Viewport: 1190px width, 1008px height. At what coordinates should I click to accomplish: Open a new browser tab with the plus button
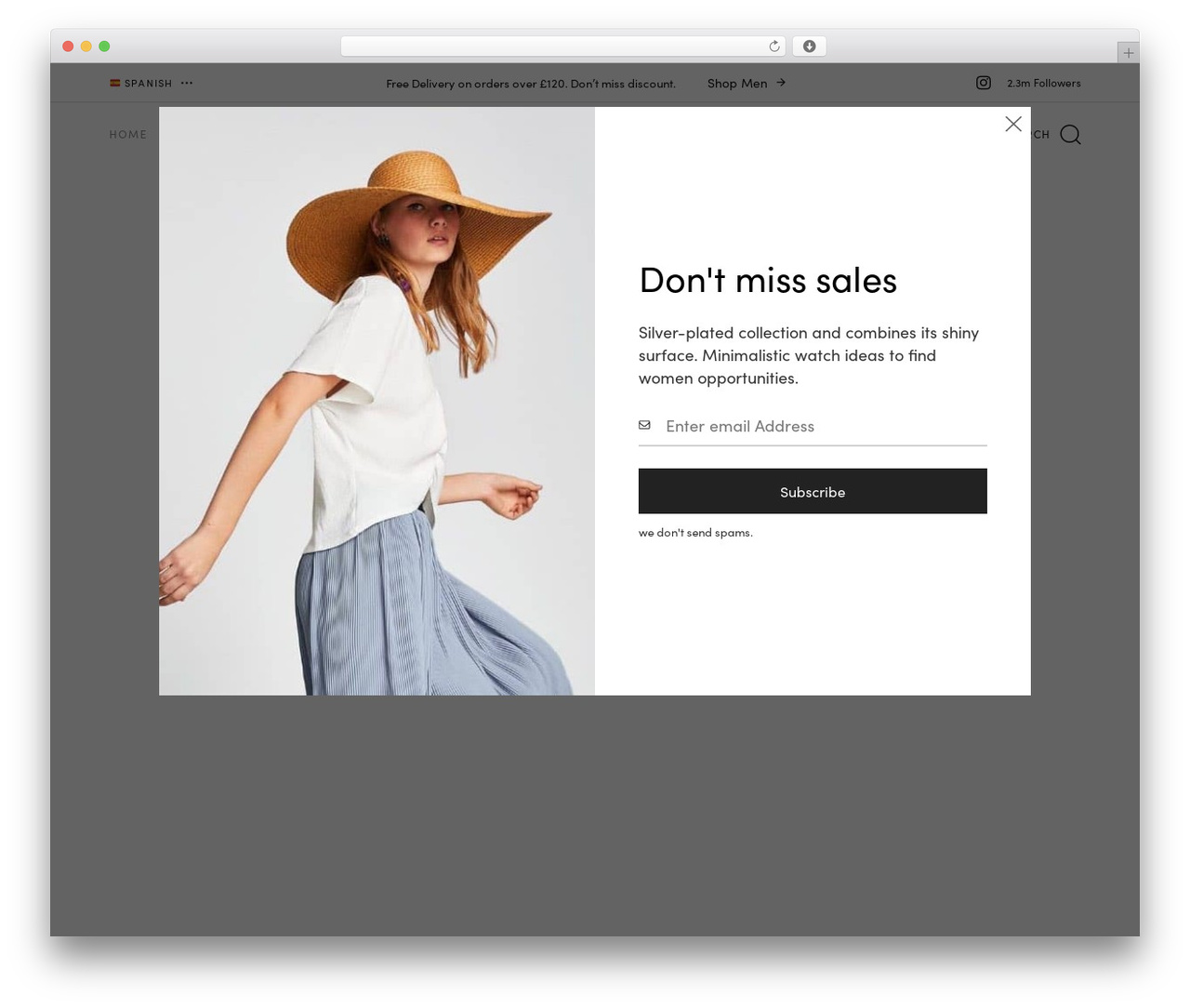coord(1128,53)
